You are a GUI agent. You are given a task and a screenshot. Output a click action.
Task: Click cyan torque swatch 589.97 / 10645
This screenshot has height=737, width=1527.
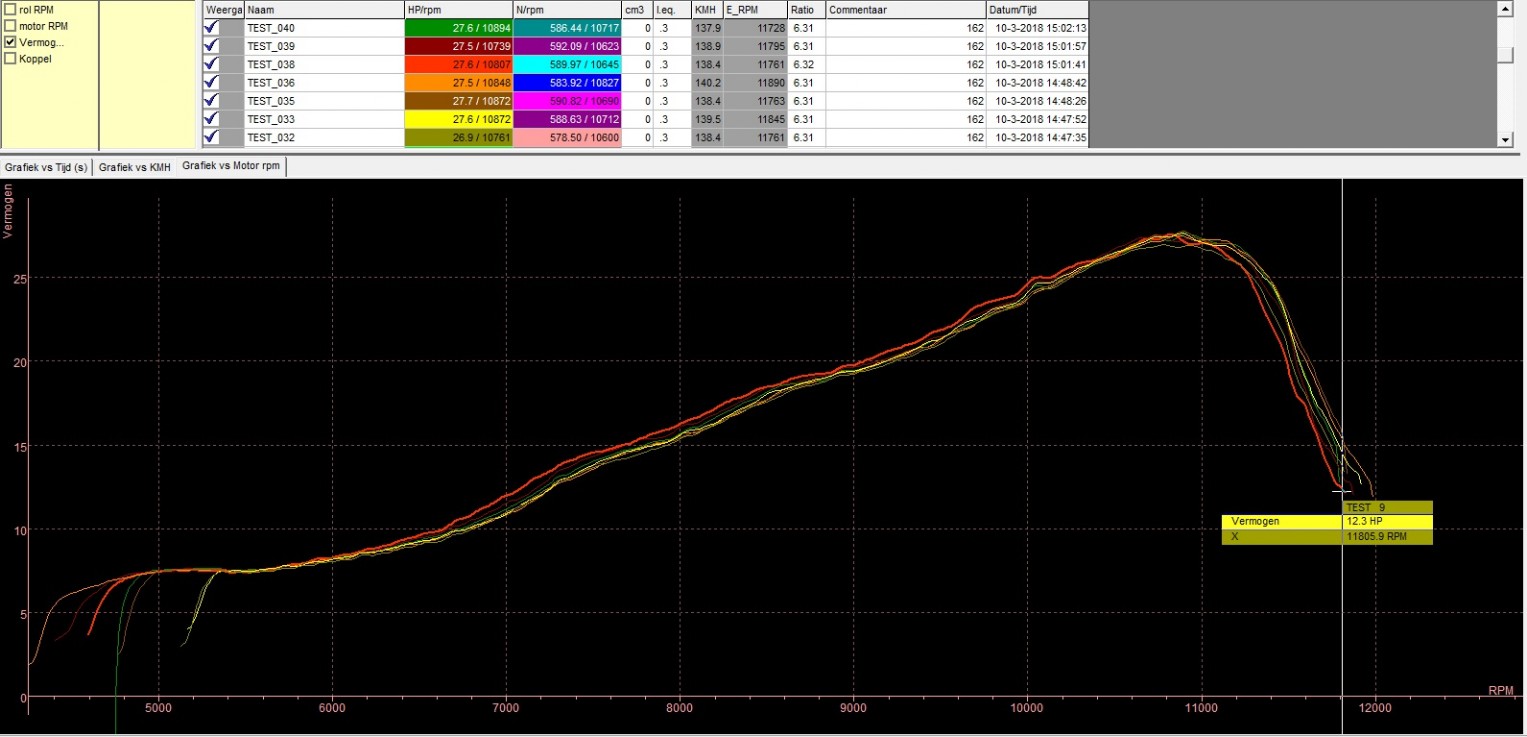coord(566,64)
